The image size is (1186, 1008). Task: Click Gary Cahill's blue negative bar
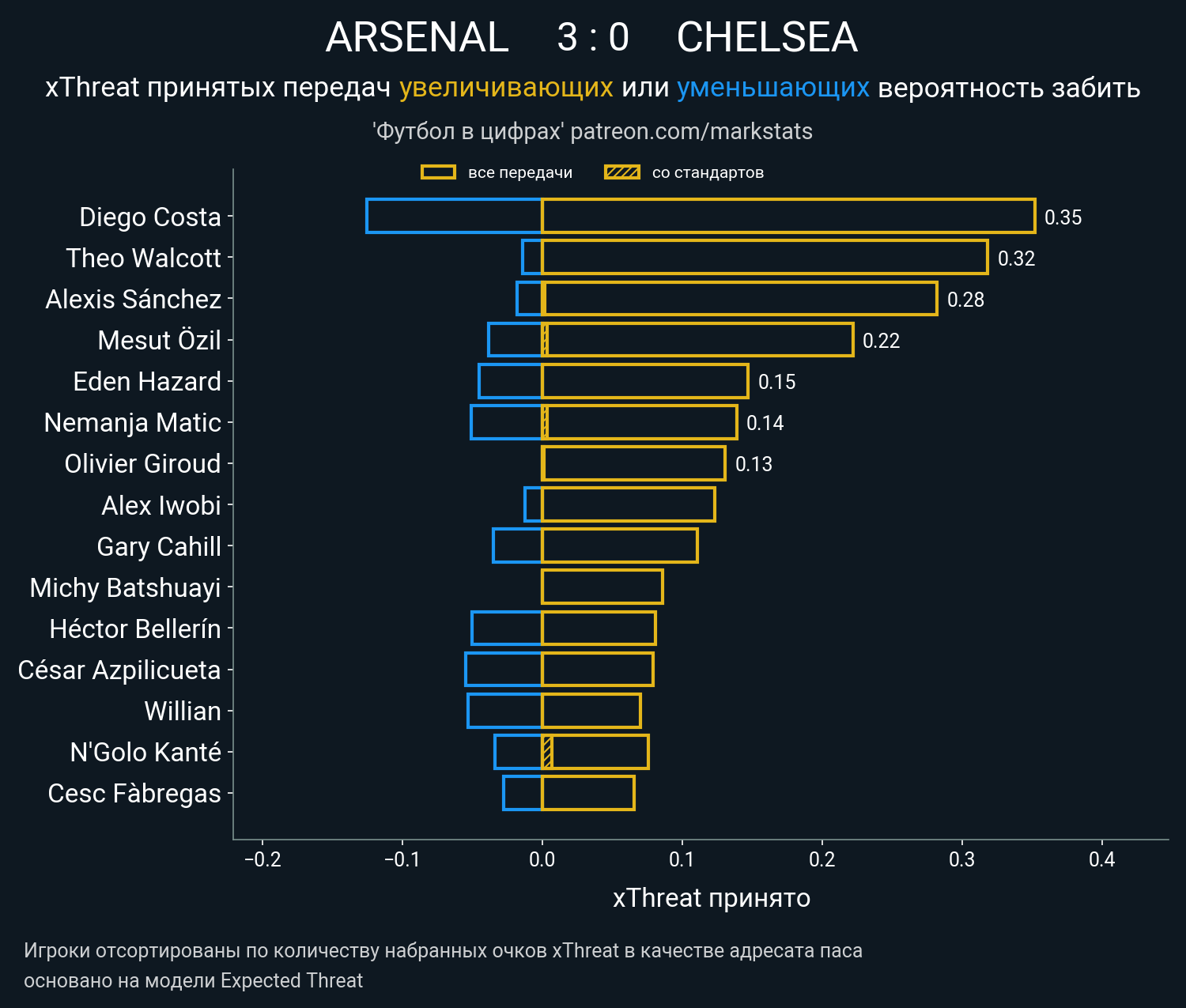(517, 546)
